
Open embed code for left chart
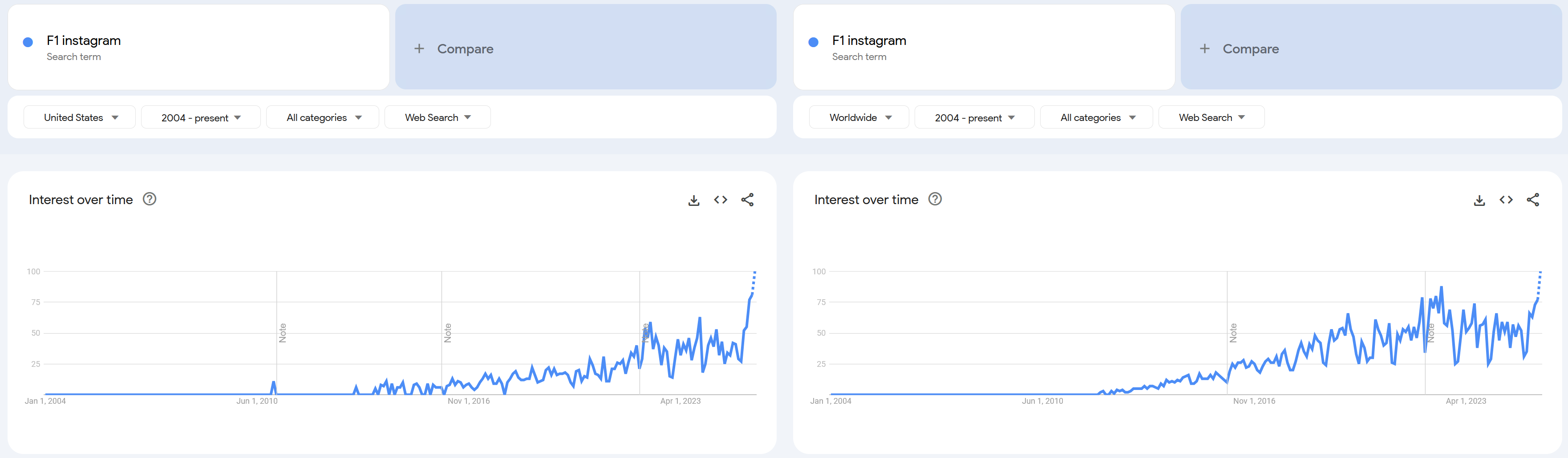pos(721,200)
